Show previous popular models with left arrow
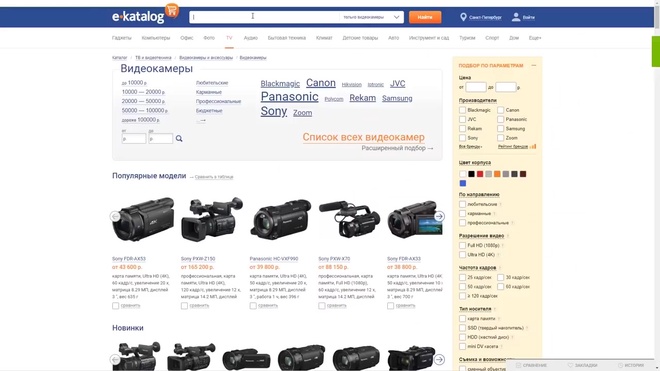 coord(115,216)
